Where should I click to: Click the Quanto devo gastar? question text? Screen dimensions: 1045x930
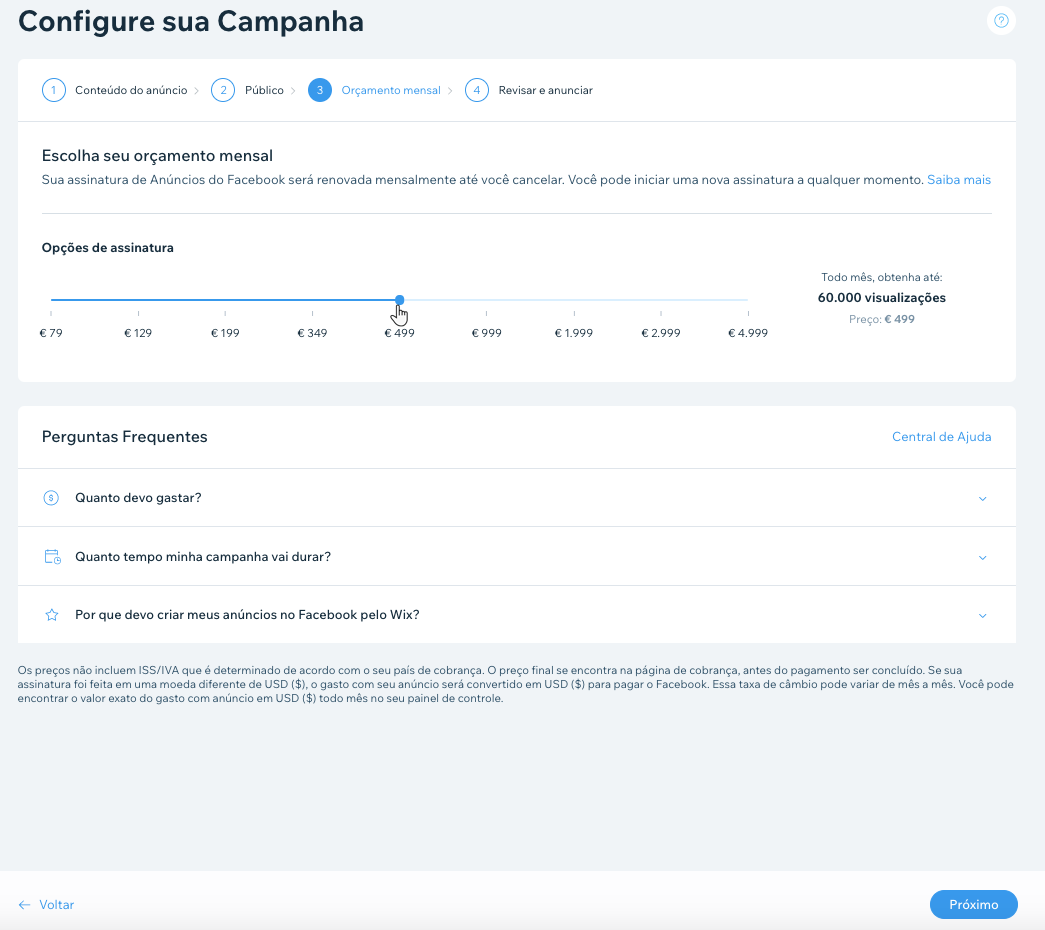(x=138, y=498)
